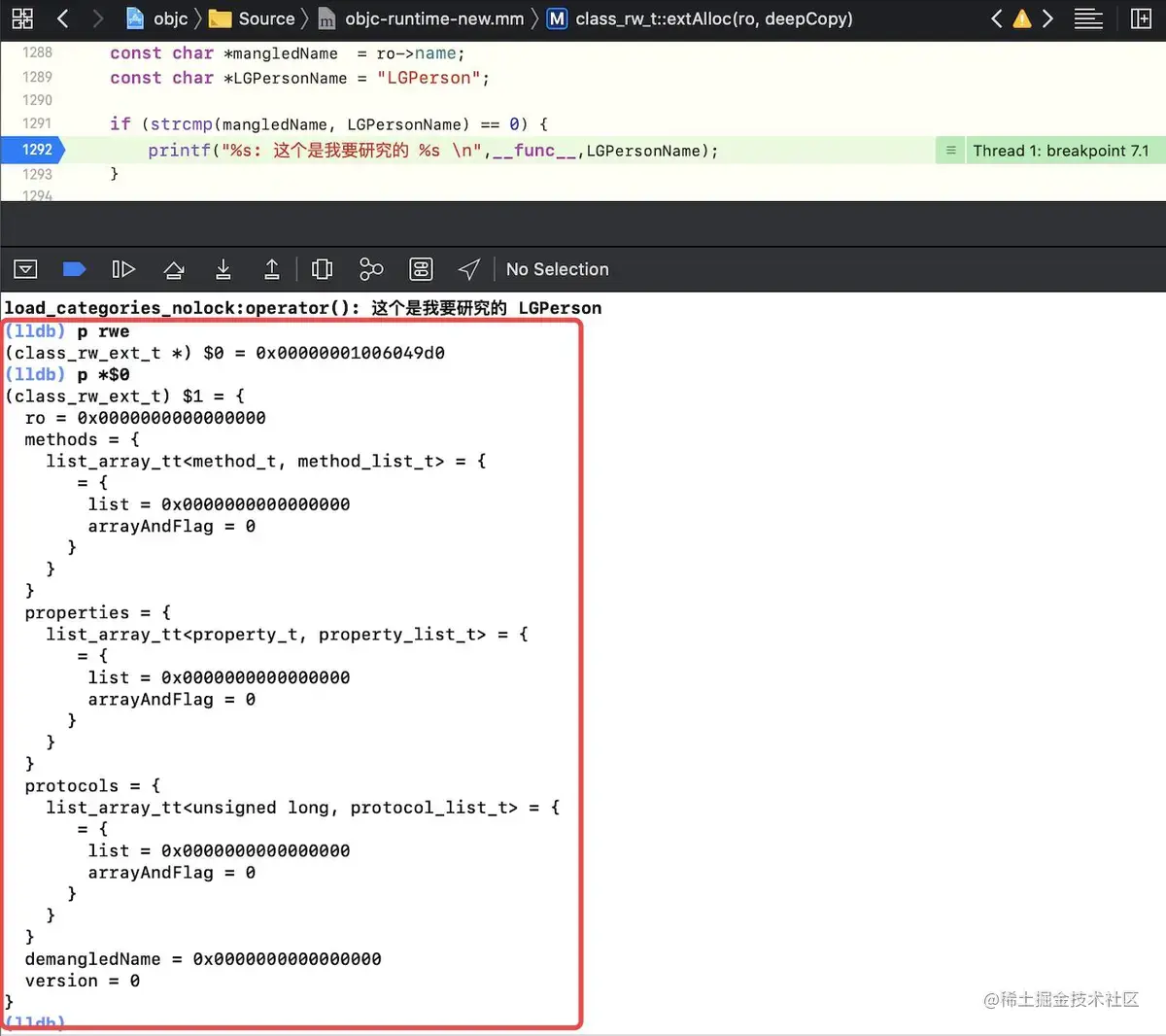The image size is (1166, 1036).
Task: Click the 'protocols = {' line
Action: tap(93, 785)
